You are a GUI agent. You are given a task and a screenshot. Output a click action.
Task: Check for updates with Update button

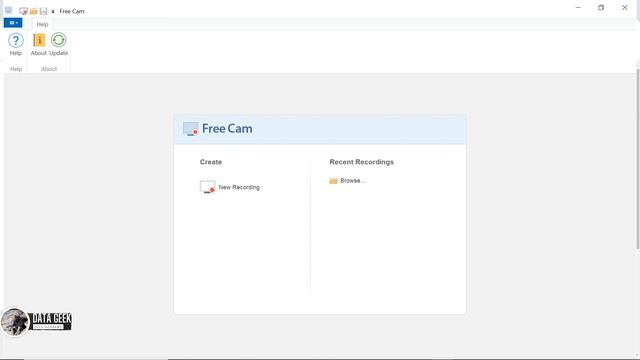point(58,44)
